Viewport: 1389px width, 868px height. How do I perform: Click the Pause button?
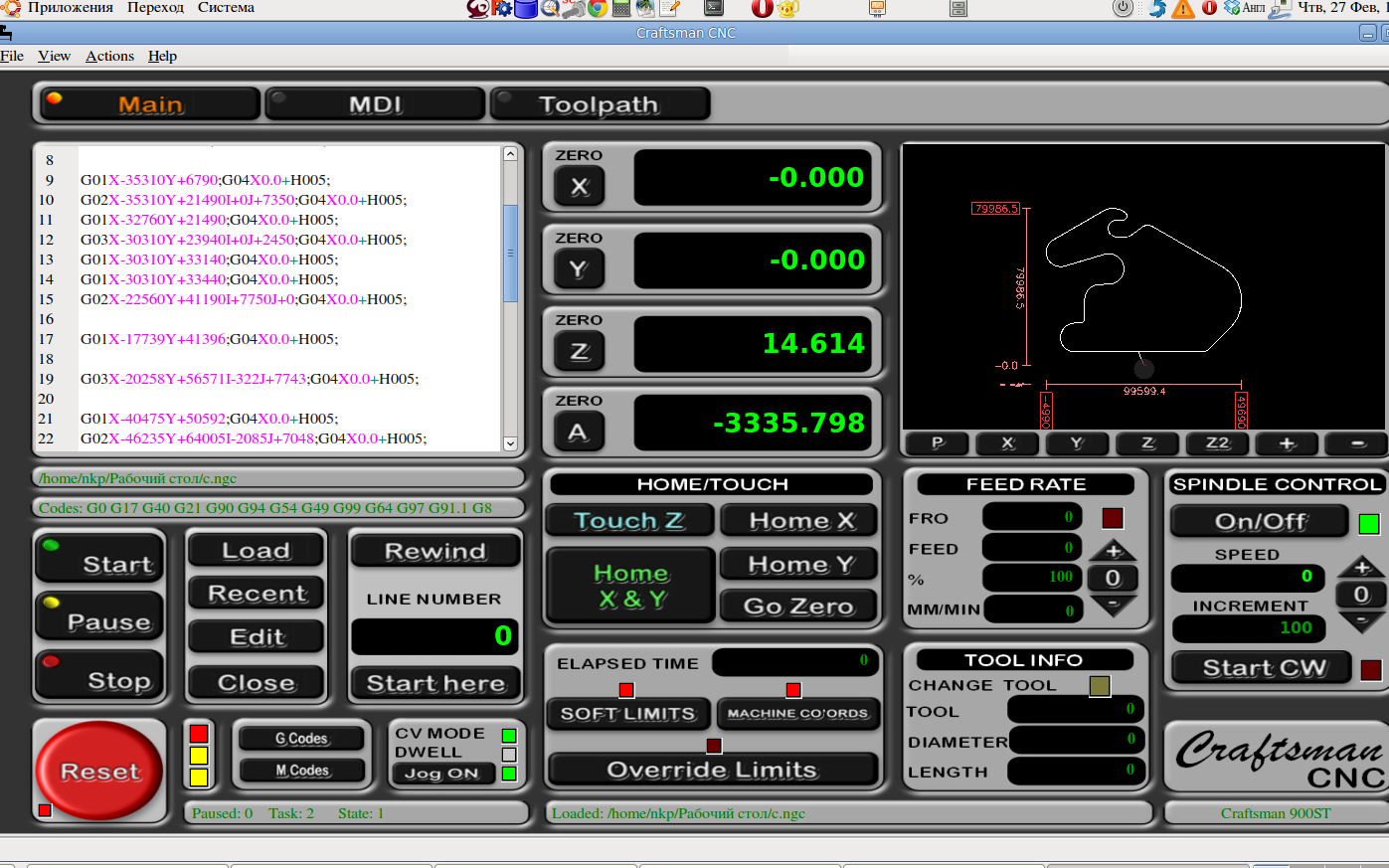point(99,616)
